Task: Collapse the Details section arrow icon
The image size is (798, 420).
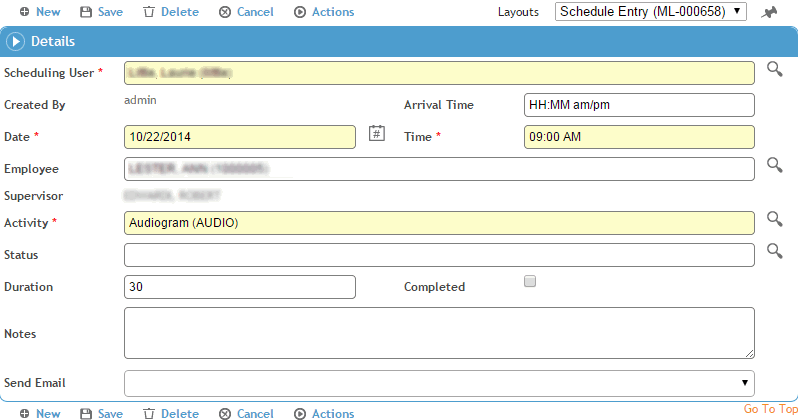Action: pyautogui.click(x=15, y=42)
